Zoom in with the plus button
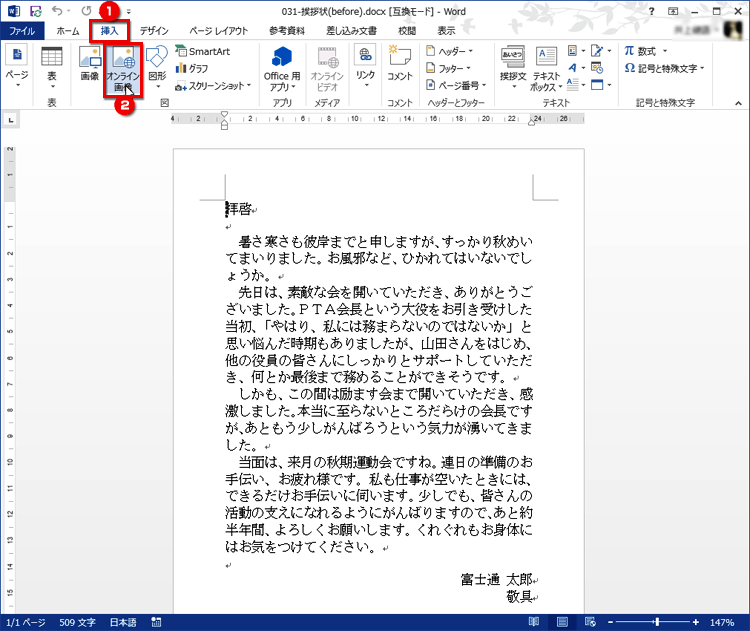Screen dimensions: 750x631 coord(696,622)
